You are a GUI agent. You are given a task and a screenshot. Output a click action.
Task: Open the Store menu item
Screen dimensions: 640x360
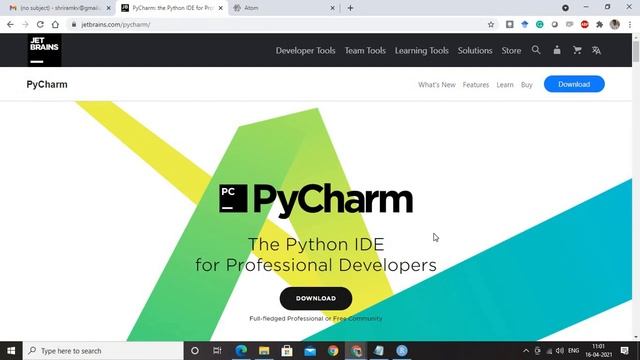(x=511, y=50)
